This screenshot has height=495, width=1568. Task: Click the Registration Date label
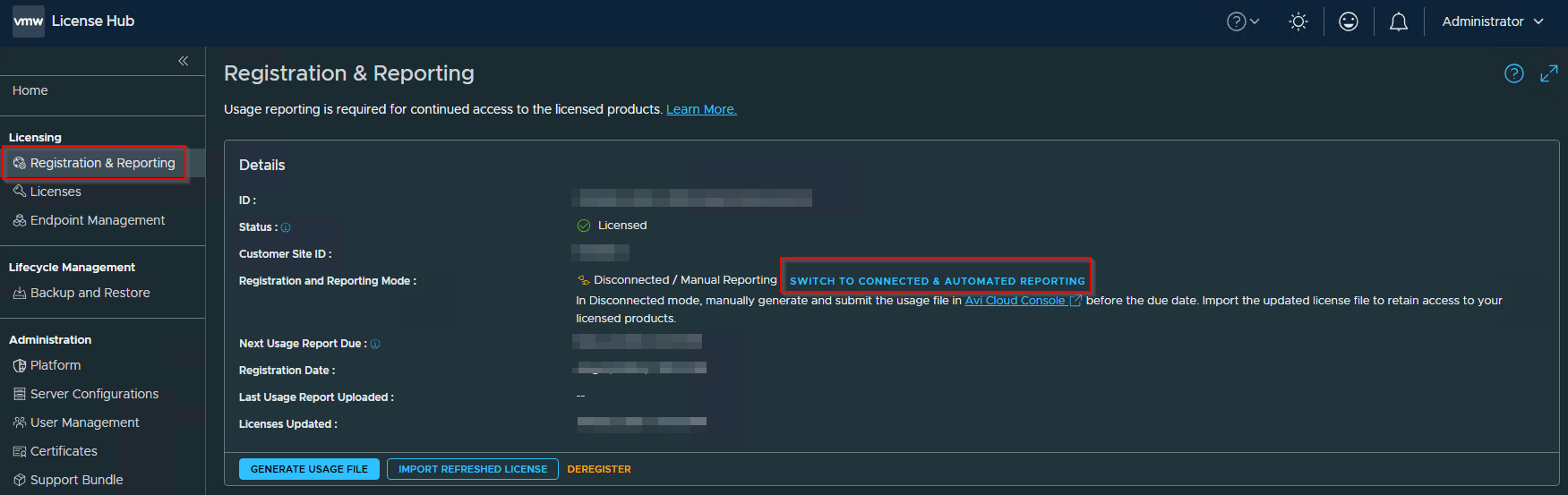[287, 371]
